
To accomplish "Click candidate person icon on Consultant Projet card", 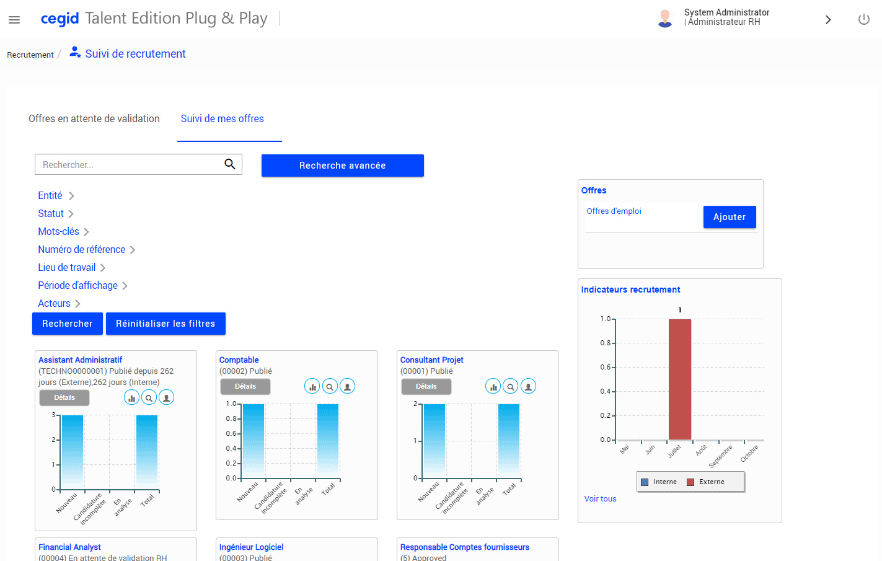I will tap(528, 386).
